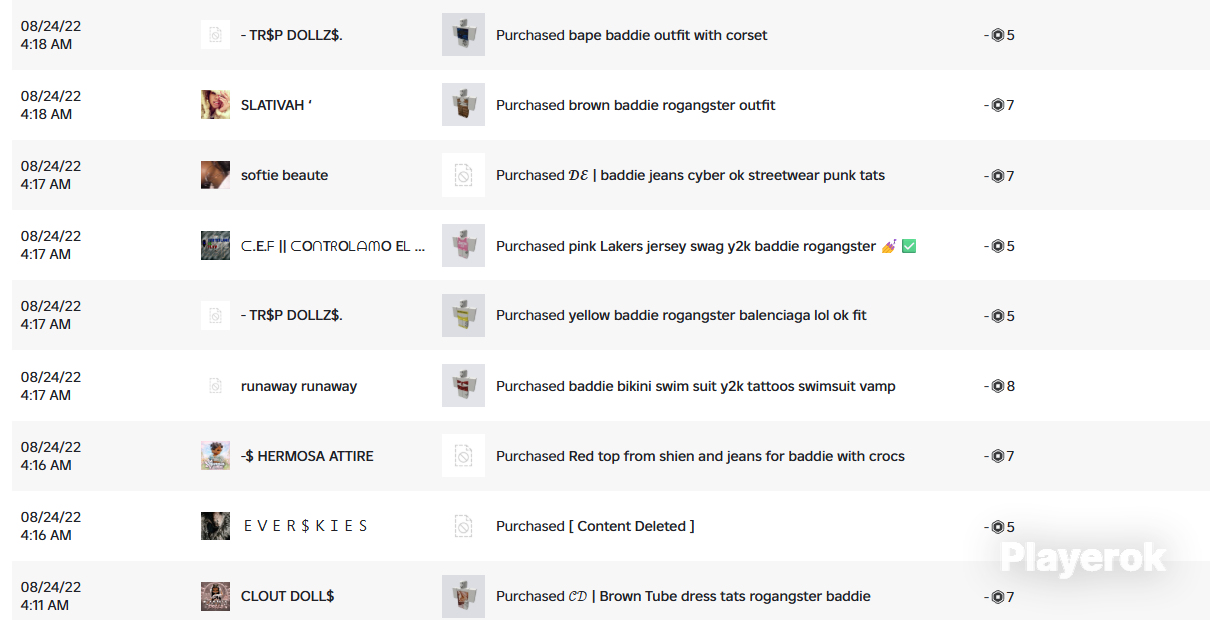Click -$ HERMOSA ATTIRE group avatar
Viewport: 1210px width, 620px height.
click(x=215, y=456)
